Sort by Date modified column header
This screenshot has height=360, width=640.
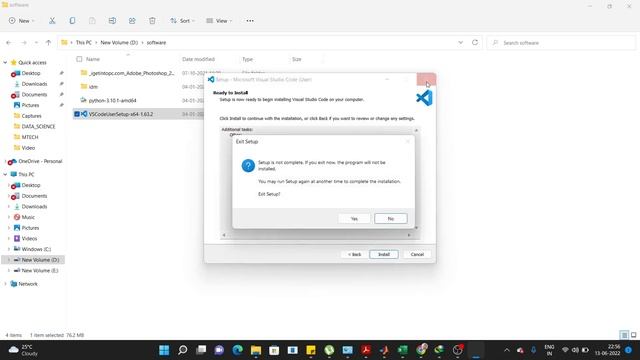click(198, 59)
